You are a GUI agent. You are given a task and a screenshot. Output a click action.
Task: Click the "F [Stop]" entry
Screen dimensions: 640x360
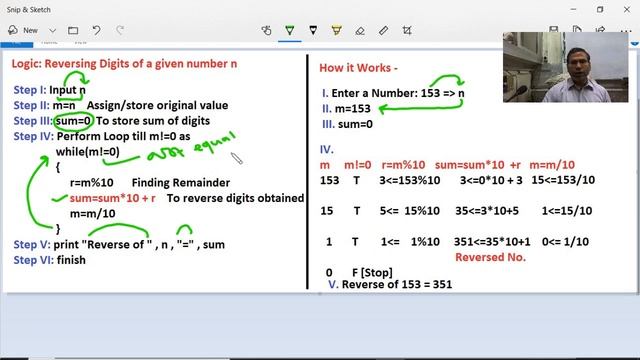pos(372,273)
